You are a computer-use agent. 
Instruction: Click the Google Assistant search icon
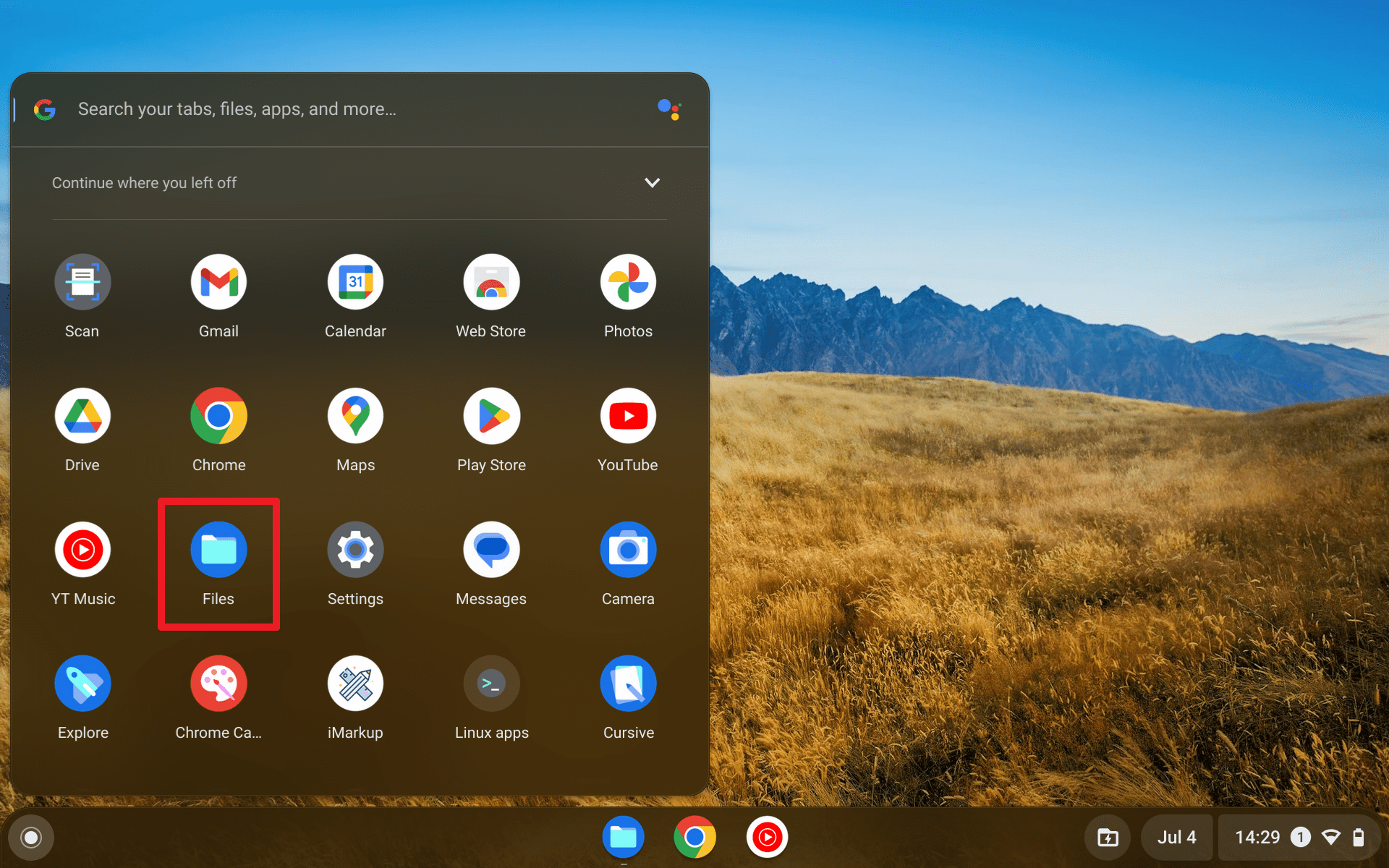tap(670, 108)
